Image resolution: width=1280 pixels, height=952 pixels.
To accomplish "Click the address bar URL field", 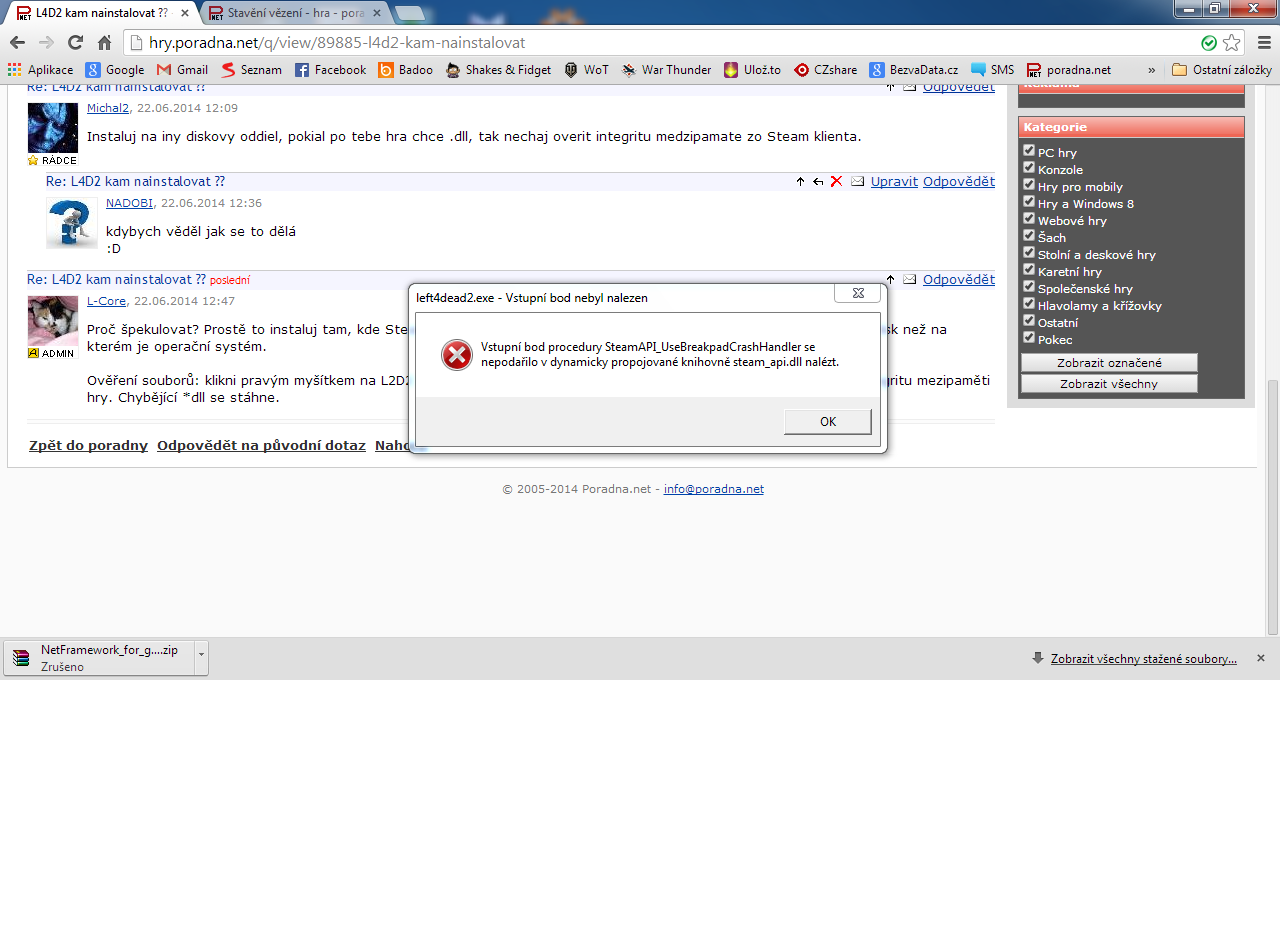I will (x=660, y=43).
